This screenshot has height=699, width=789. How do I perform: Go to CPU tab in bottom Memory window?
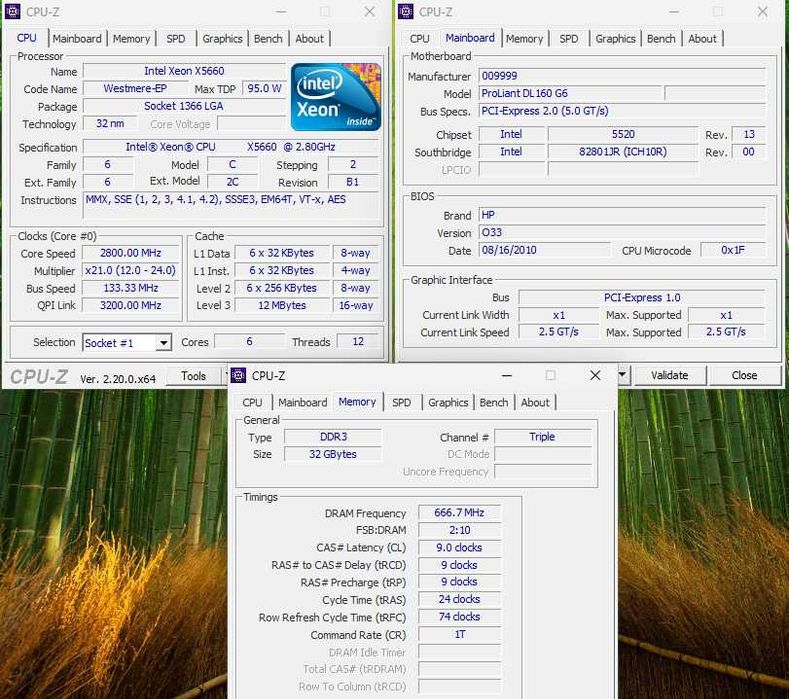click(x=252, y=403)
